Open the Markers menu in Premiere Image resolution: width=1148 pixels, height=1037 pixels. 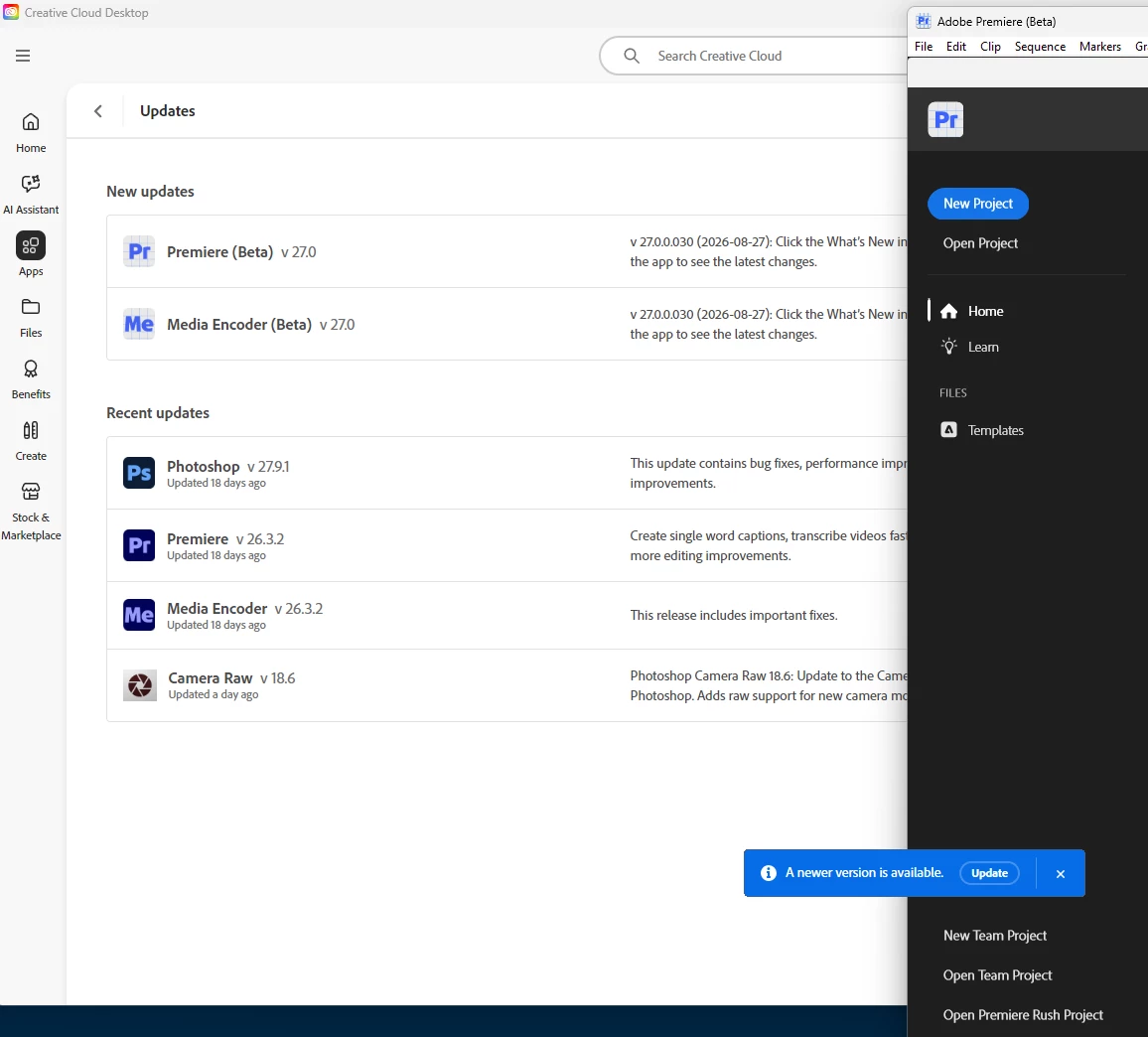point(1100,46)
